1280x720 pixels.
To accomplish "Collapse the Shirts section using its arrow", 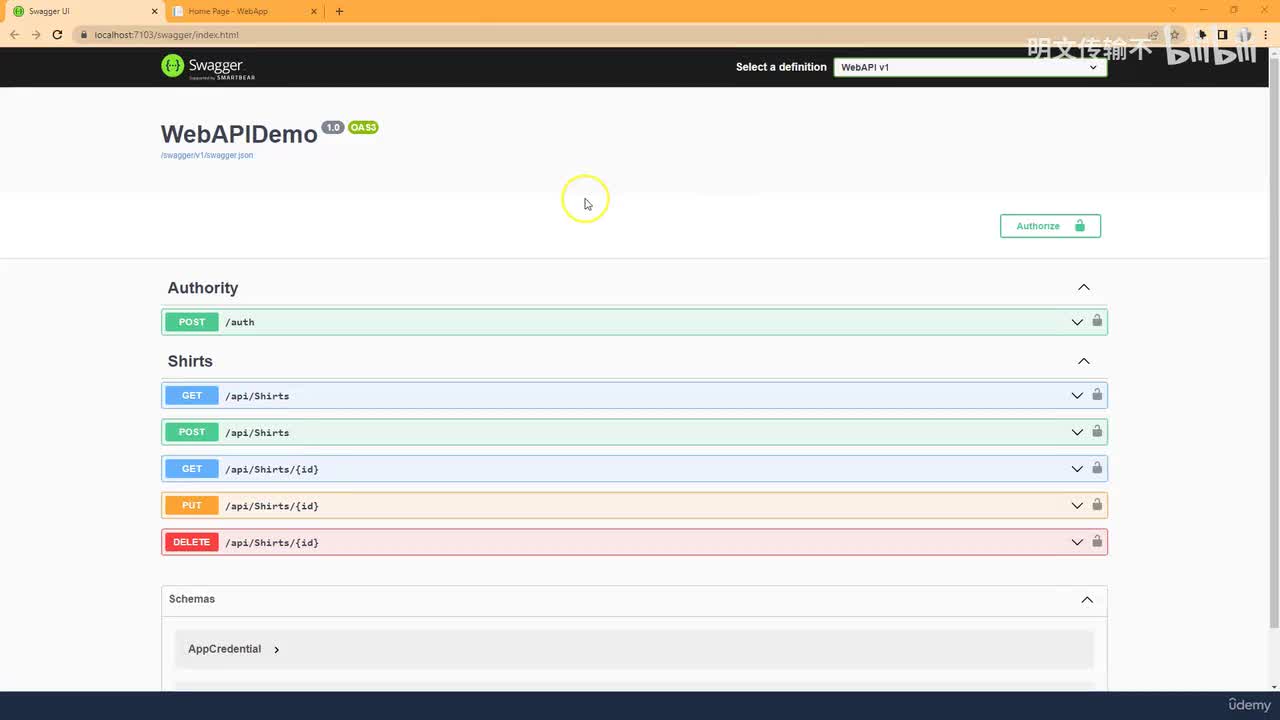I will coord(1083,361).
